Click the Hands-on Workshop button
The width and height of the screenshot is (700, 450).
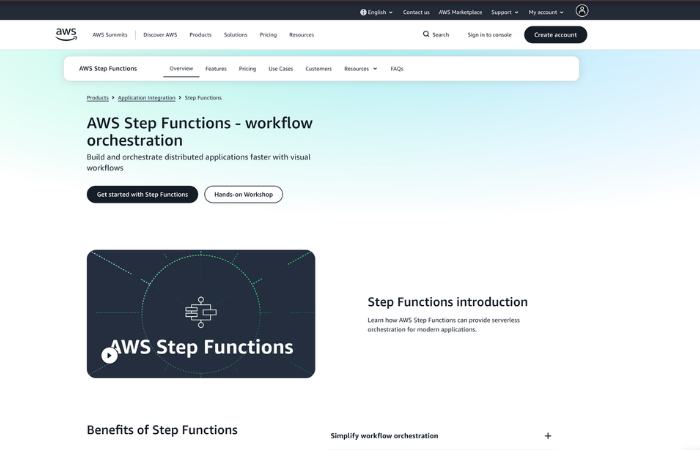243,195
